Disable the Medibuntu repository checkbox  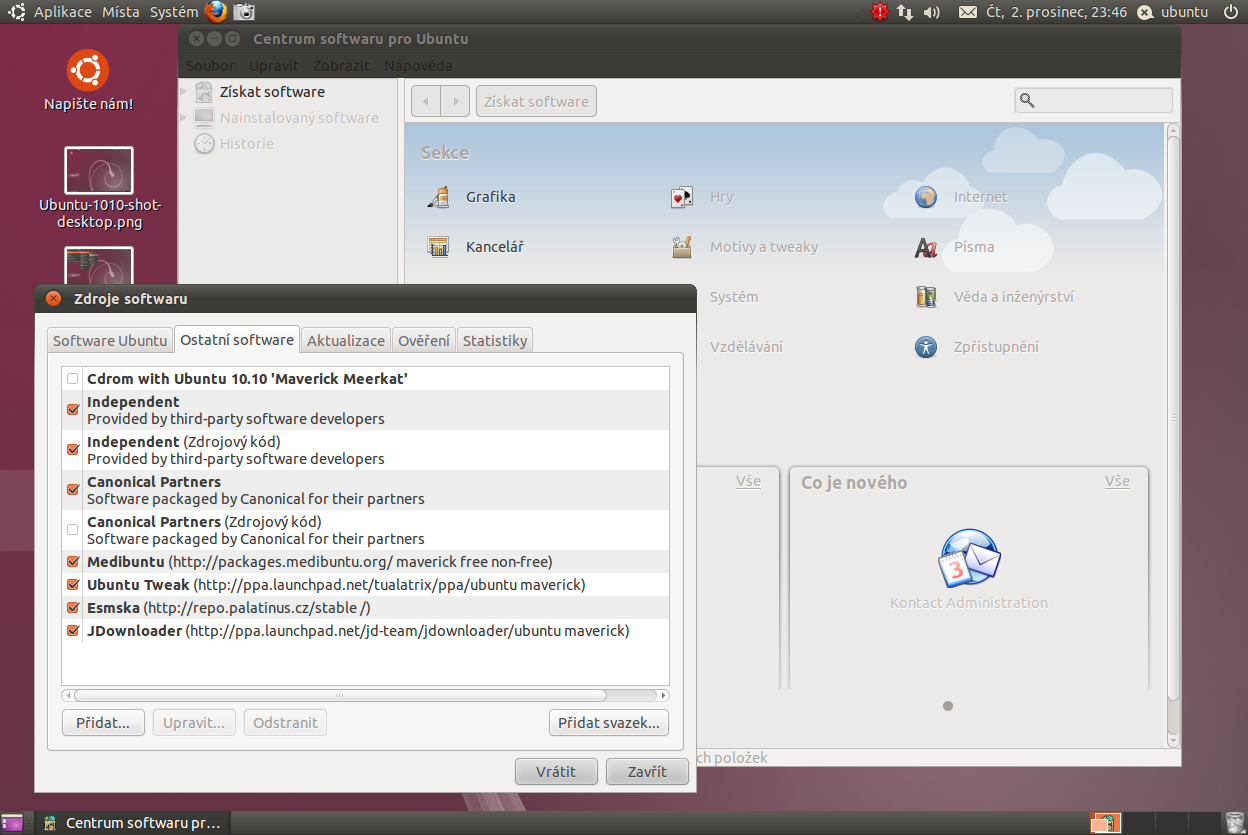click(x=72, y=562)
